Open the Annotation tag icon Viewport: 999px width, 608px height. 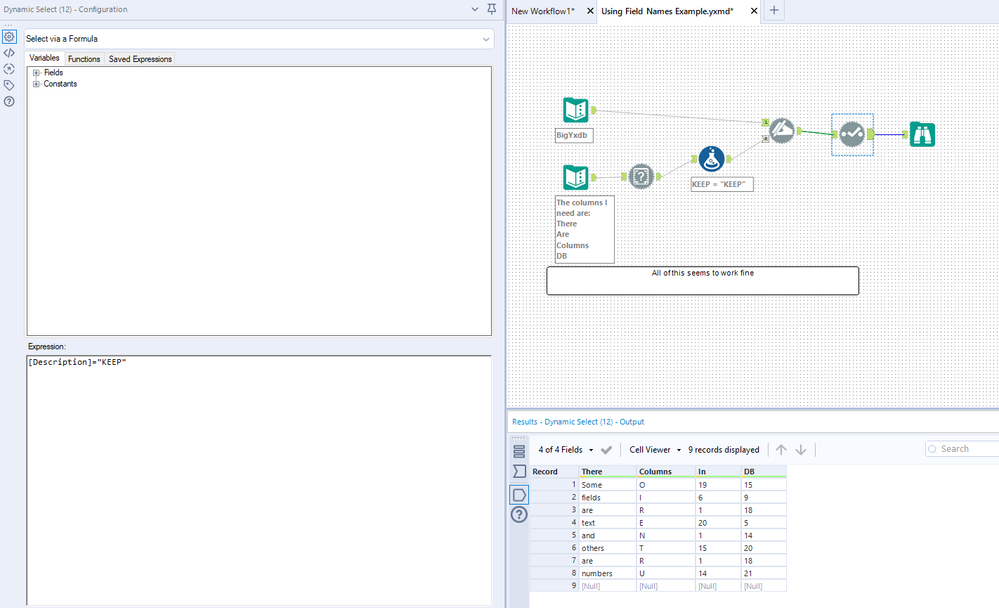point(9,85)
